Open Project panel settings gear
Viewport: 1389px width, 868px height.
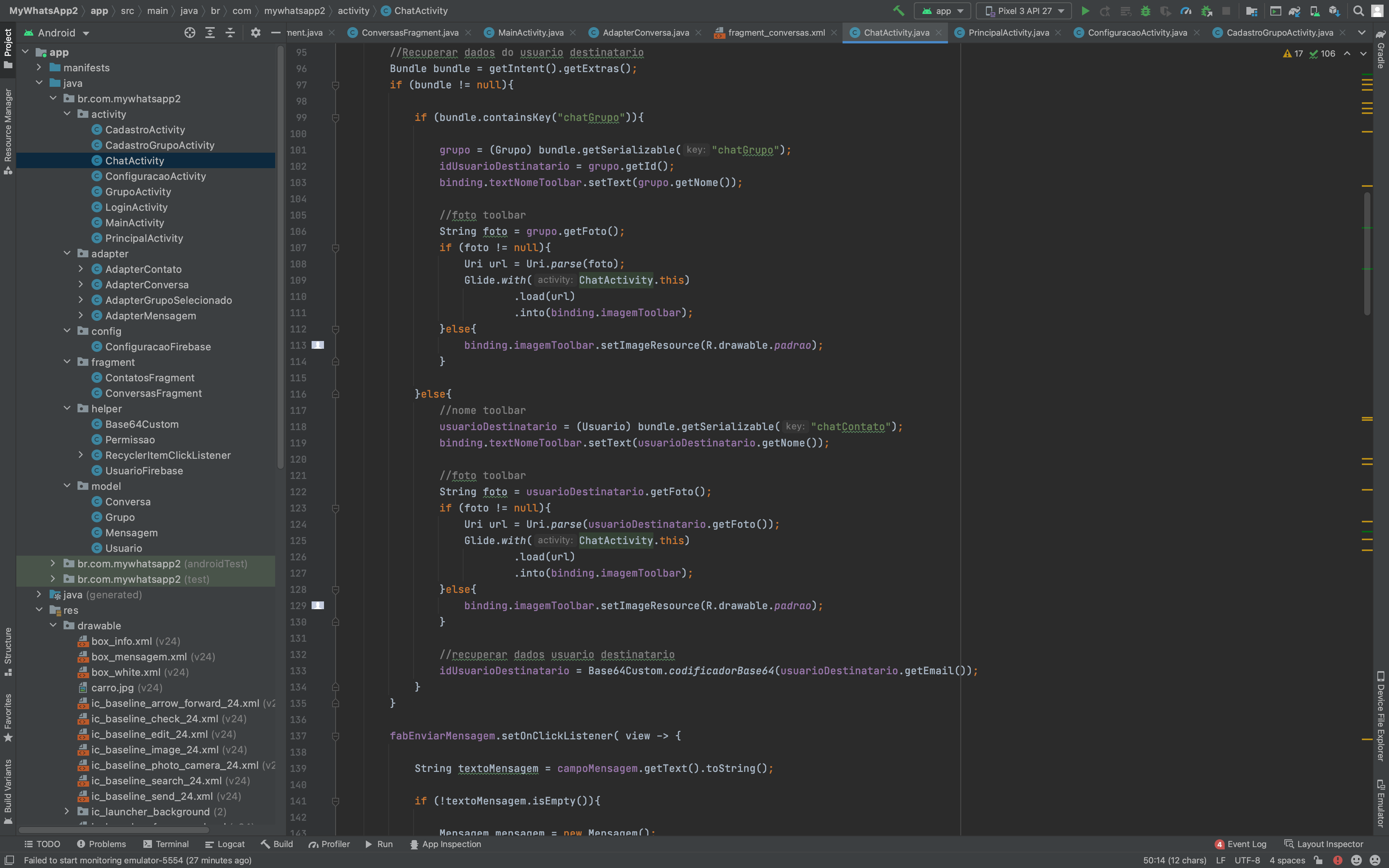255,33
